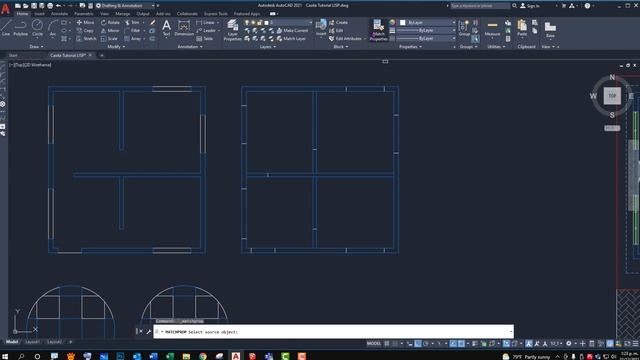Select the Dimension tool

[x=184, y=28]
